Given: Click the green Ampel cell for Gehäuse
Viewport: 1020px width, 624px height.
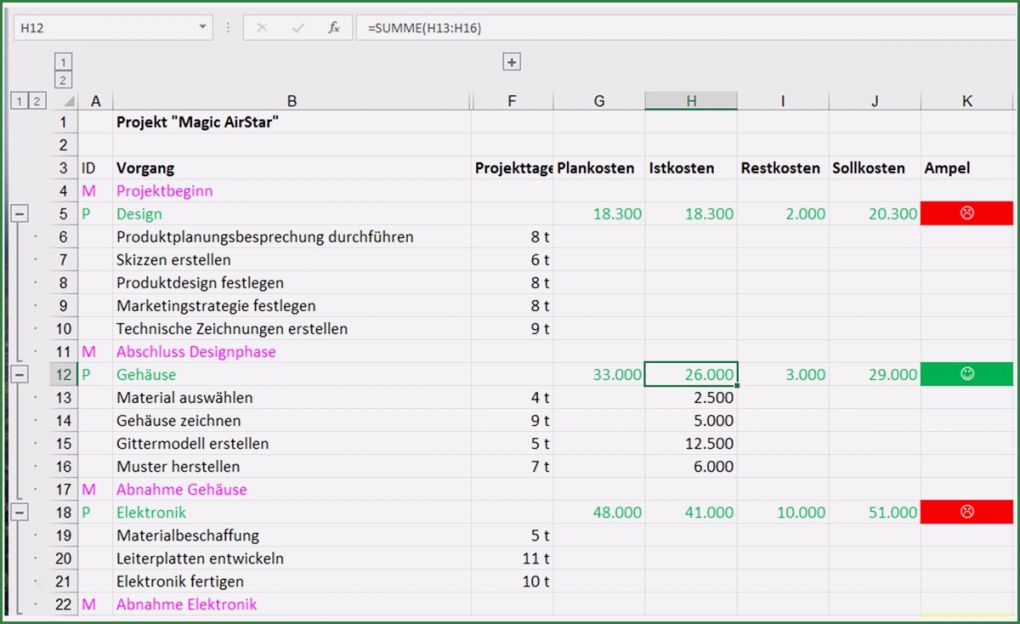Looking at the screenshot, I should click(966, 374).
